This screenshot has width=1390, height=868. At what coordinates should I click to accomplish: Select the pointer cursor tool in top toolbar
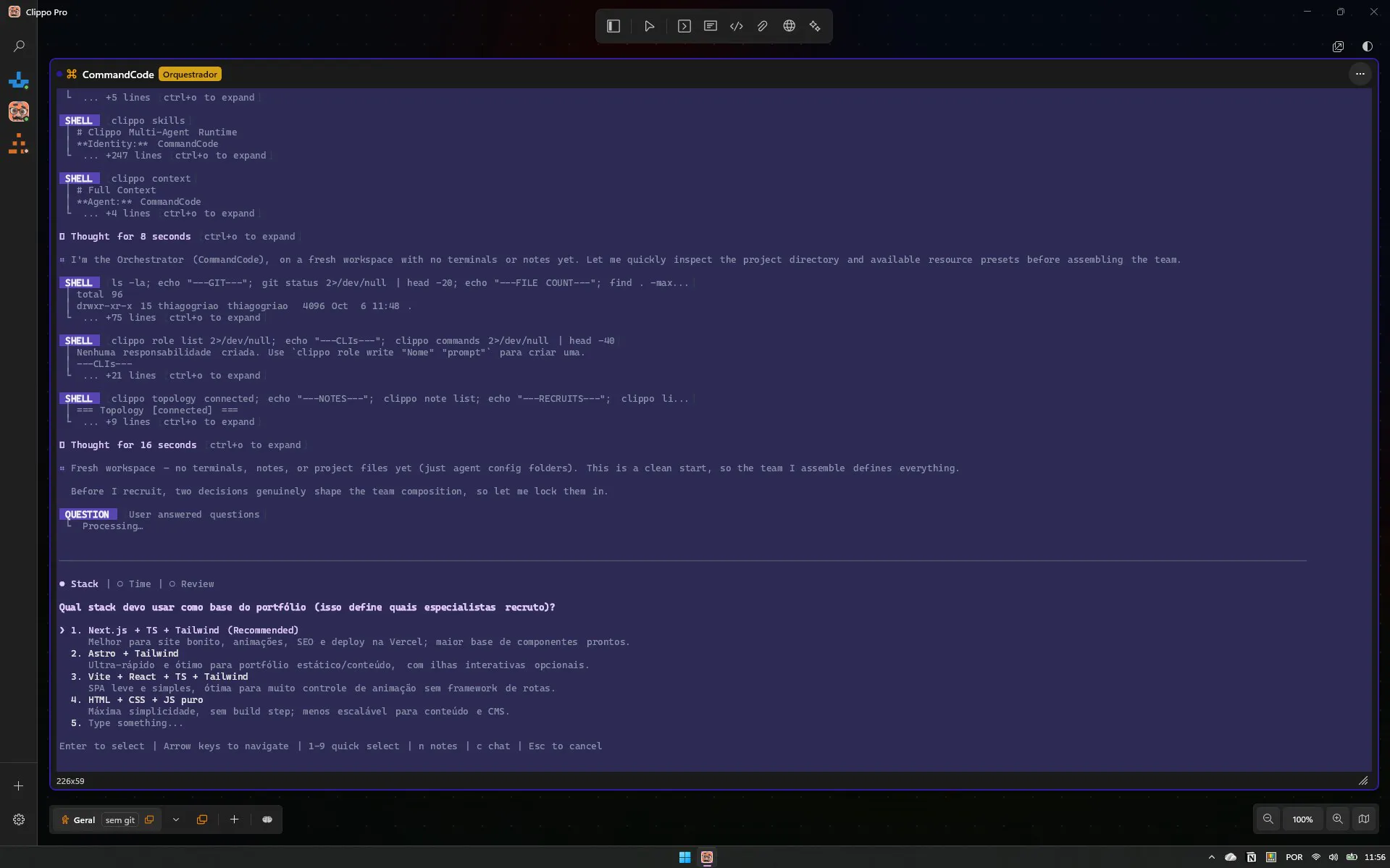pos(649,26)
